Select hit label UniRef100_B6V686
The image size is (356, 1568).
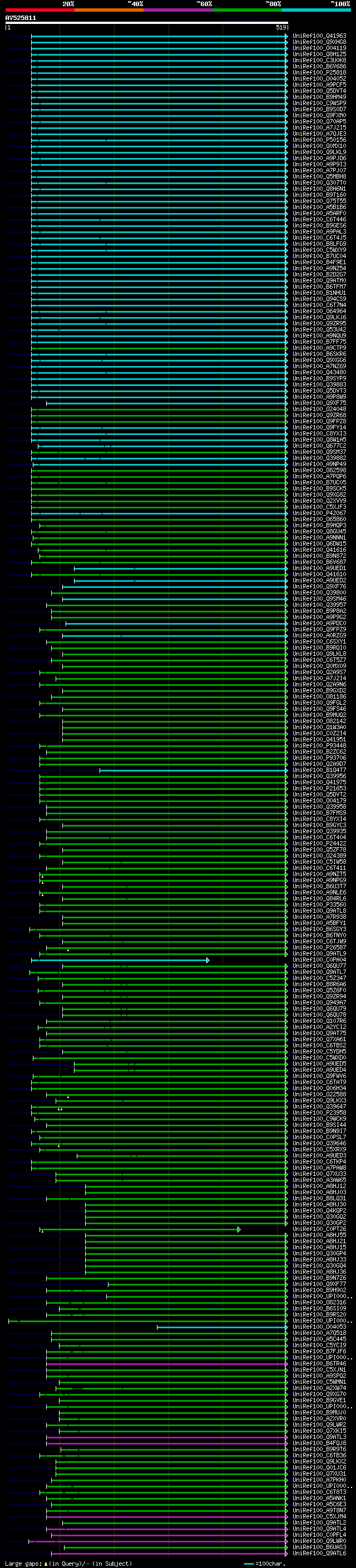(319, 66)
